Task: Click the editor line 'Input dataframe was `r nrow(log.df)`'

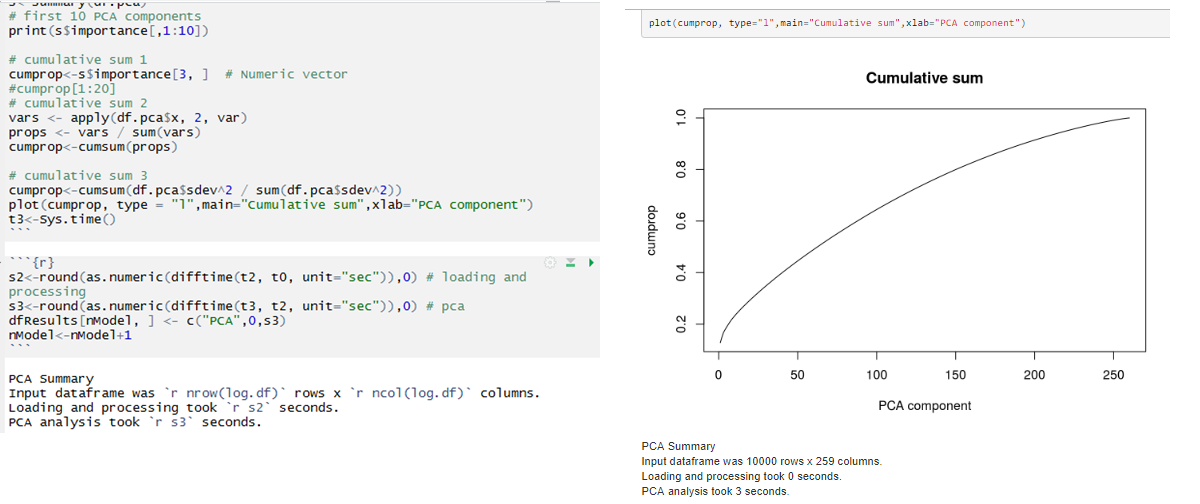Action: click(x=274, y=393)
